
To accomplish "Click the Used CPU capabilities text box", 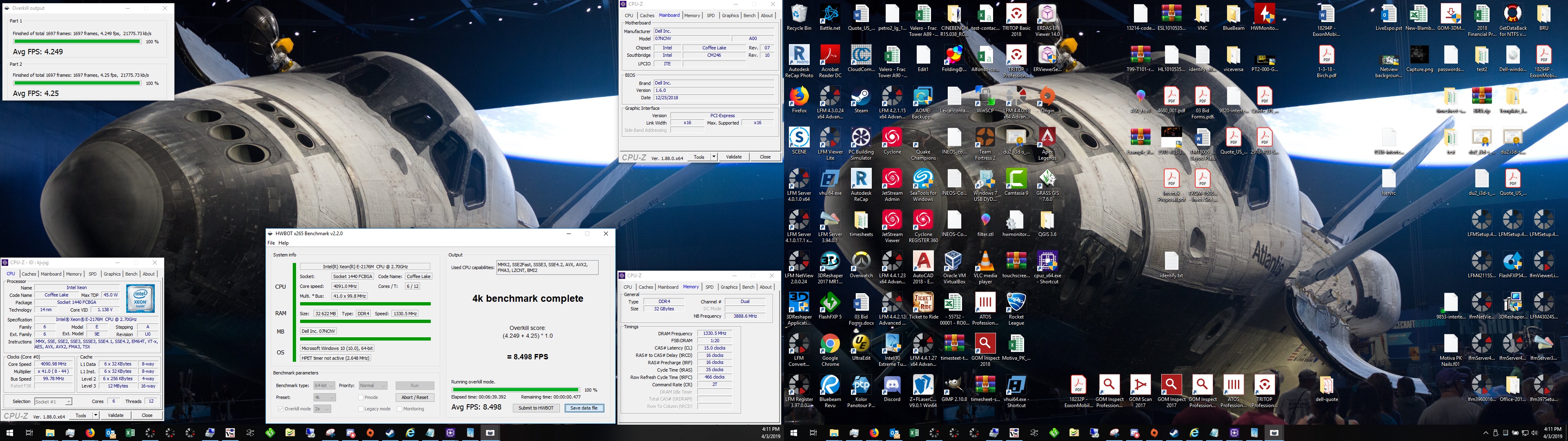I will 547,267.
